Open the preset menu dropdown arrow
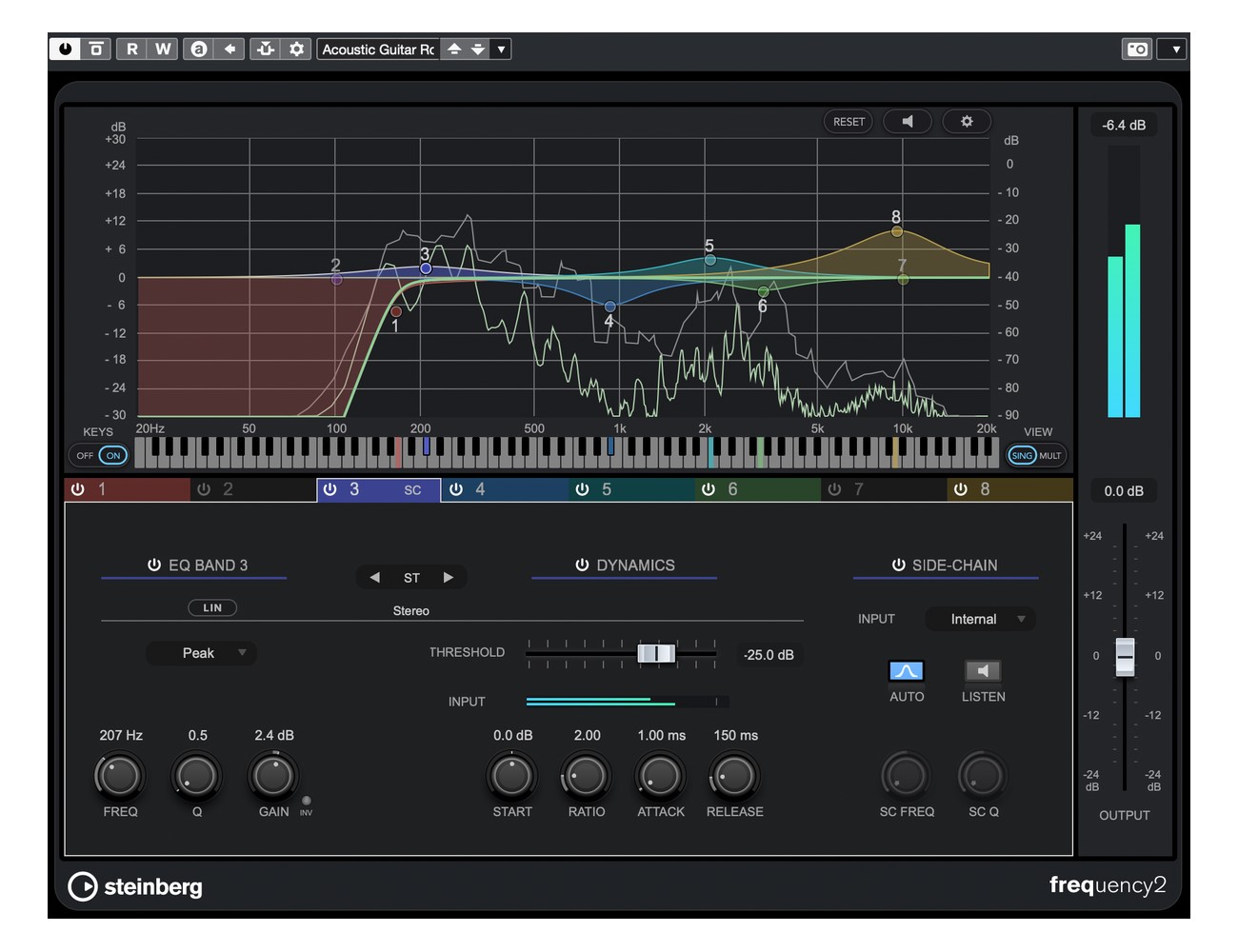1238x952 pixels. pos(501,49)
